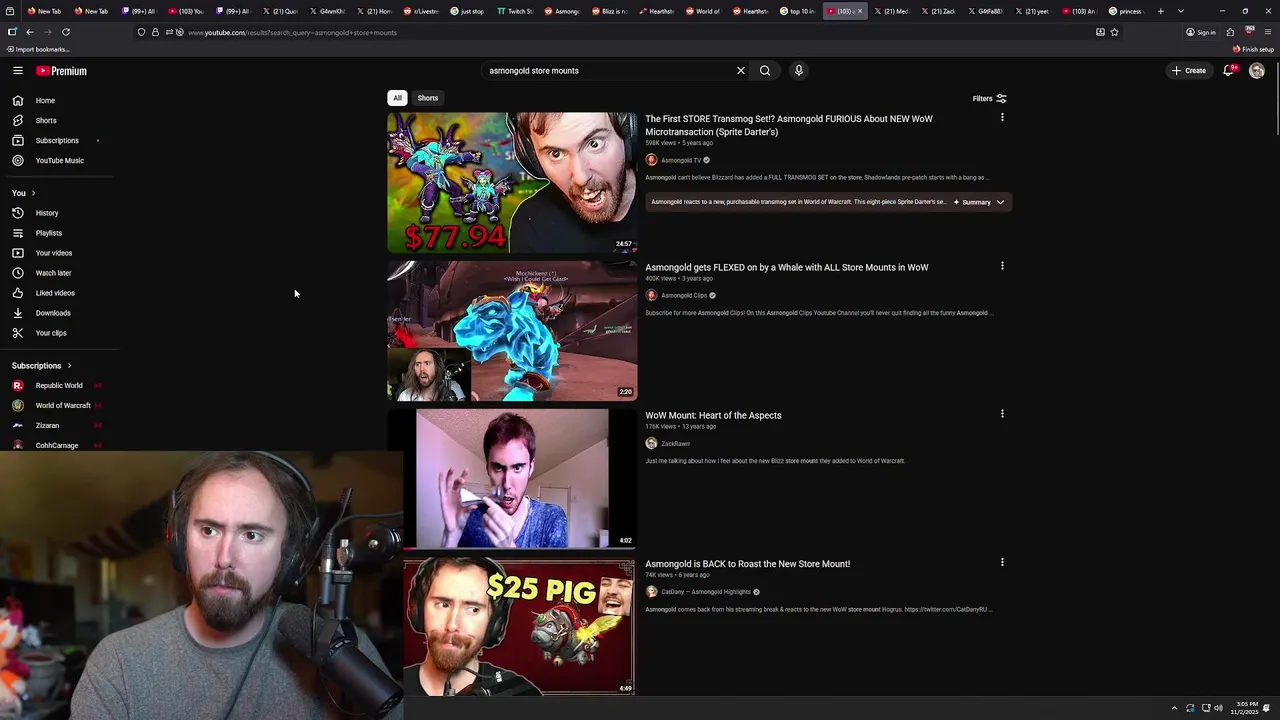Open Republic World subscription channel
Image resolution: width=1280 pixels, height=720 pixels.
(59, 386)
